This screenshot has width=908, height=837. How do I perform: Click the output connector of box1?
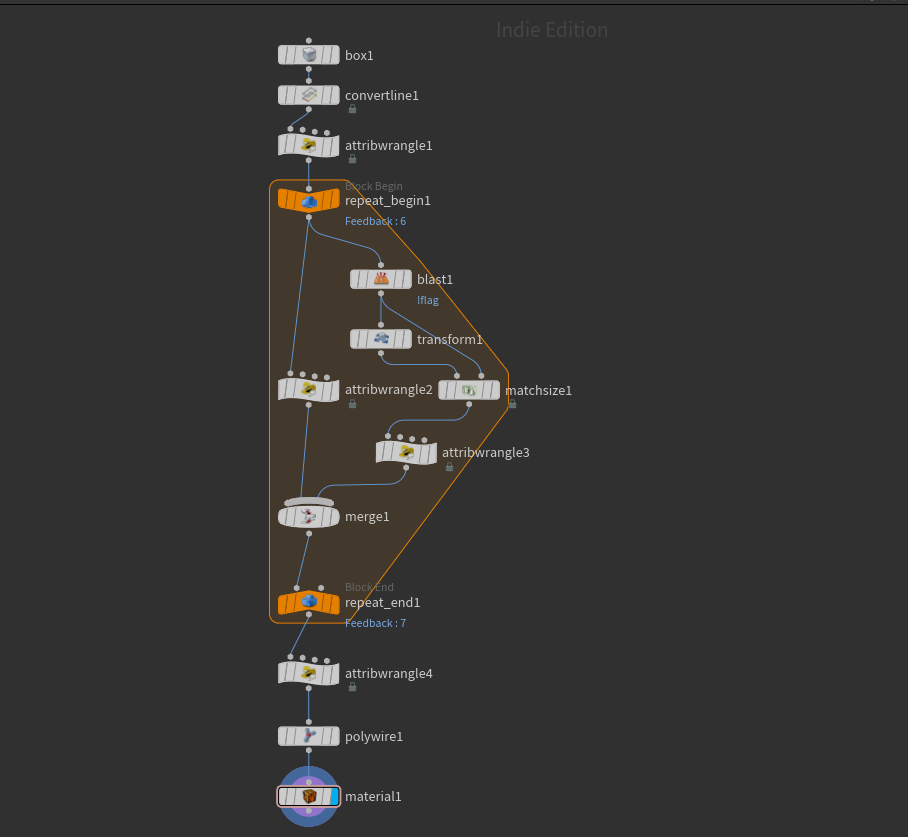click(309, 69)
